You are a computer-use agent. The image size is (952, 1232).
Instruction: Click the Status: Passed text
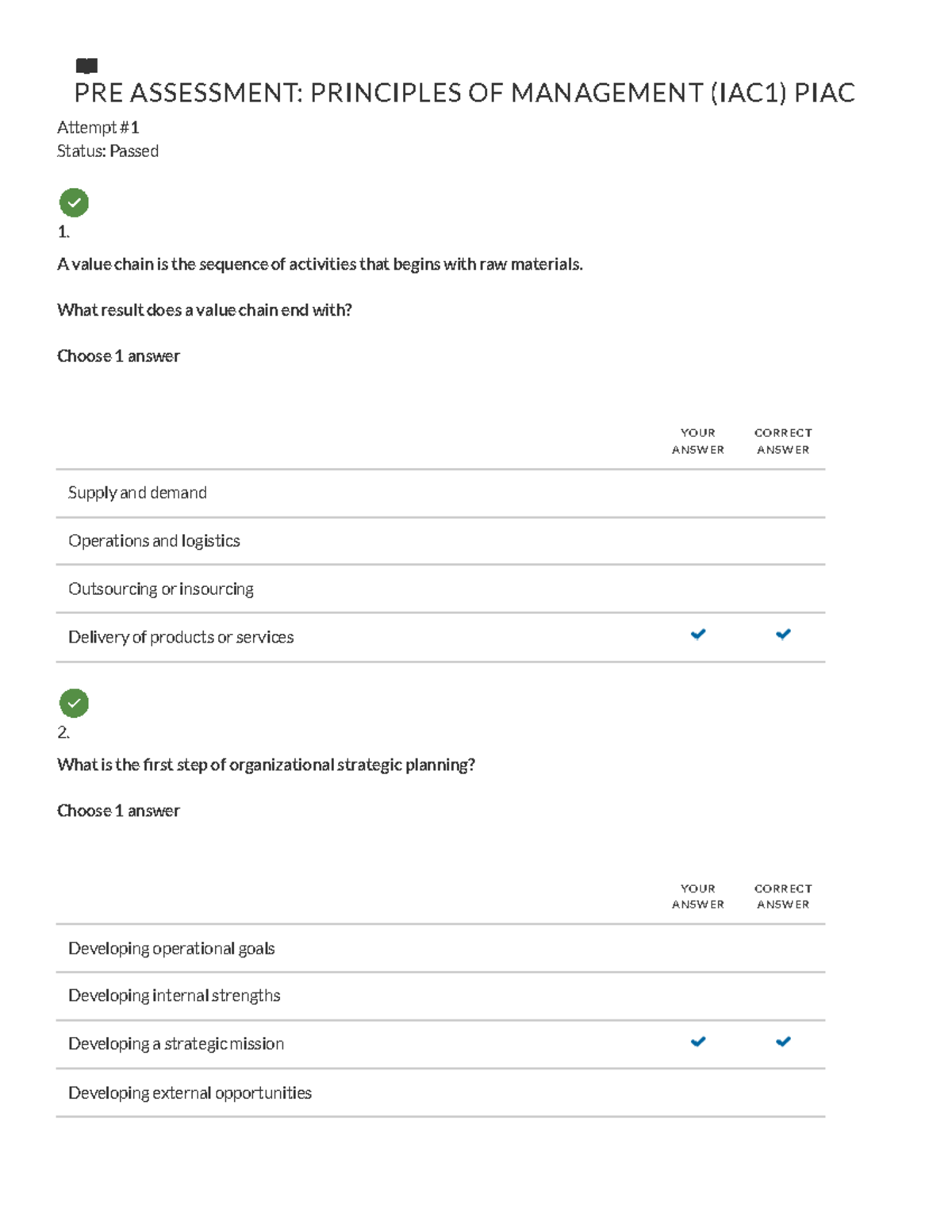[x=107, y=152]
